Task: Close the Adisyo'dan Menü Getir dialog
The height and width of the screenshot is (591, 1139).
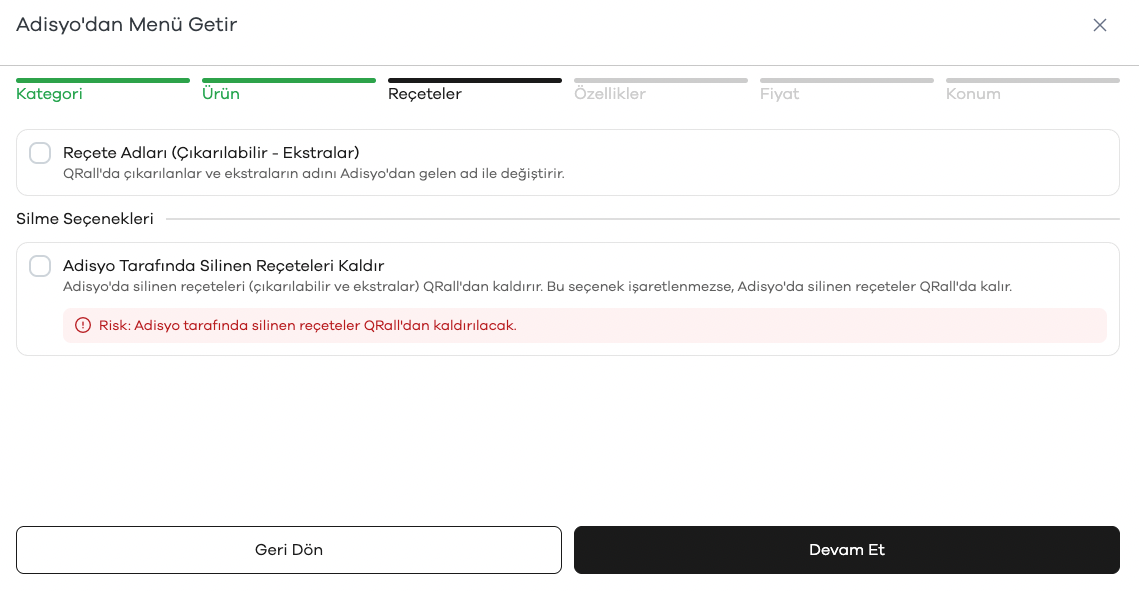Action: (1100, 25)
